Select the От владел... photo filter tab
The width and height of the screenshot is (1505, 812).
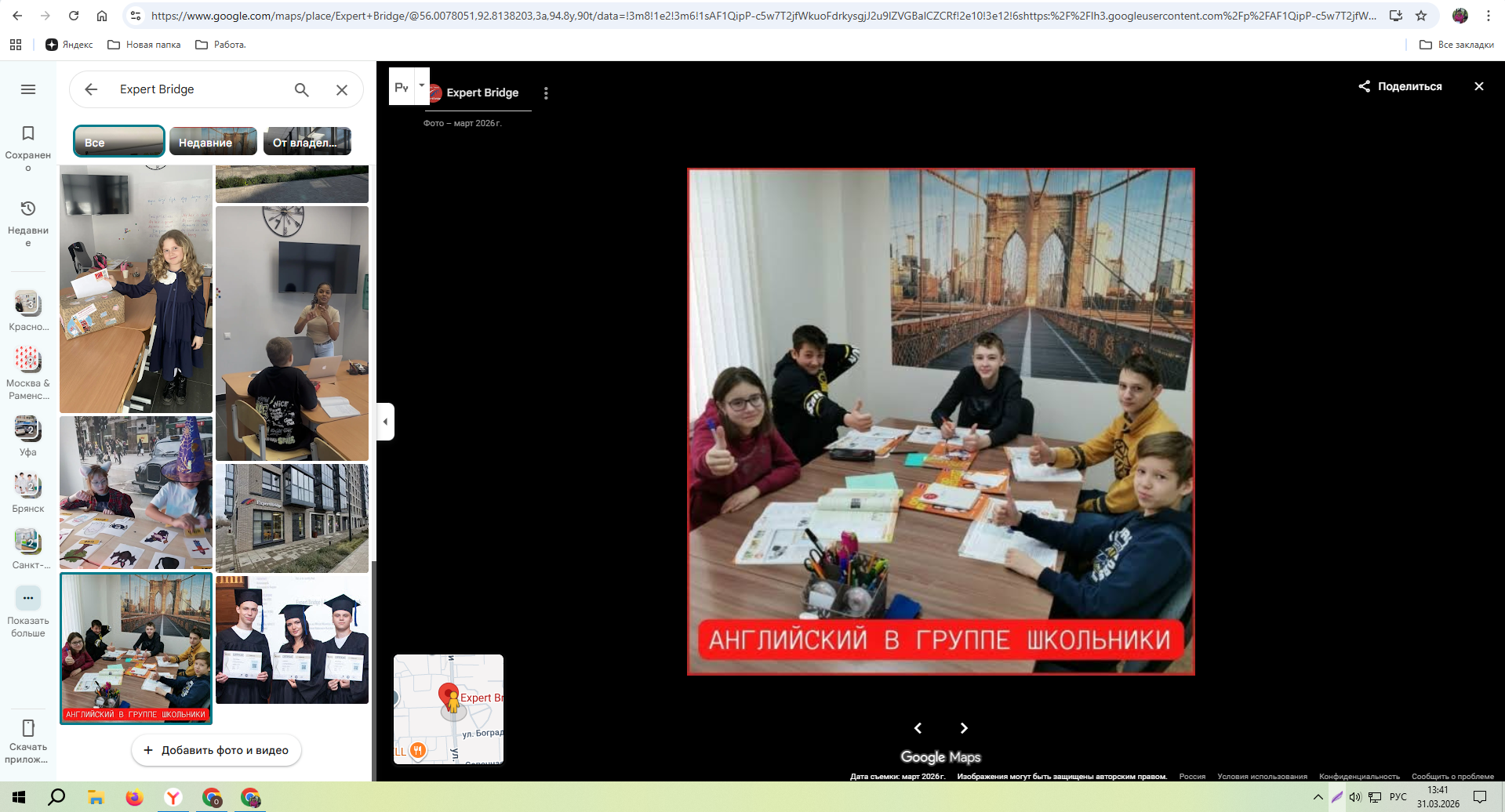coord(307,142)
